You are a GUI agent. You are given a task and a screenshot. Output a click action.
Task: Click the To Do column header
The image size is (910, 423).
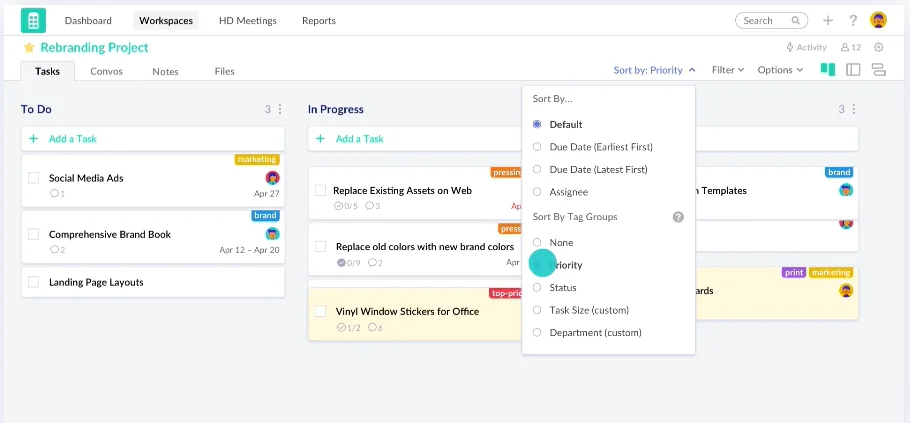(x=36, y=109)
